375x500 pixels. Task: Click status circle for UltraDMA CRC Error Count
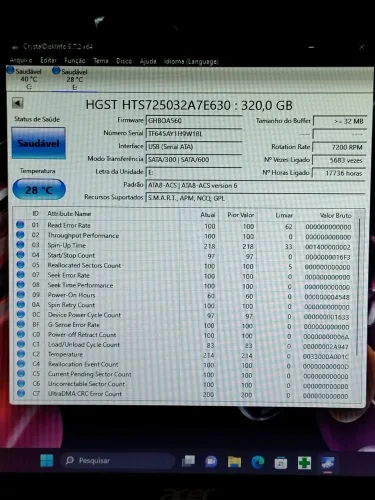(x=21, y=393)
